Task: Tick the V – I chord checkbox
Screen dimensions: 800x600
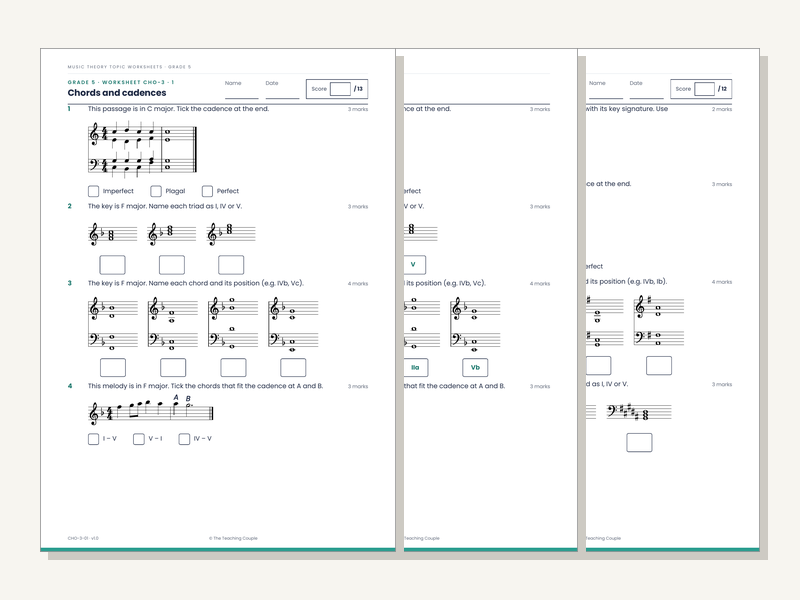Action: pos(139,439)
